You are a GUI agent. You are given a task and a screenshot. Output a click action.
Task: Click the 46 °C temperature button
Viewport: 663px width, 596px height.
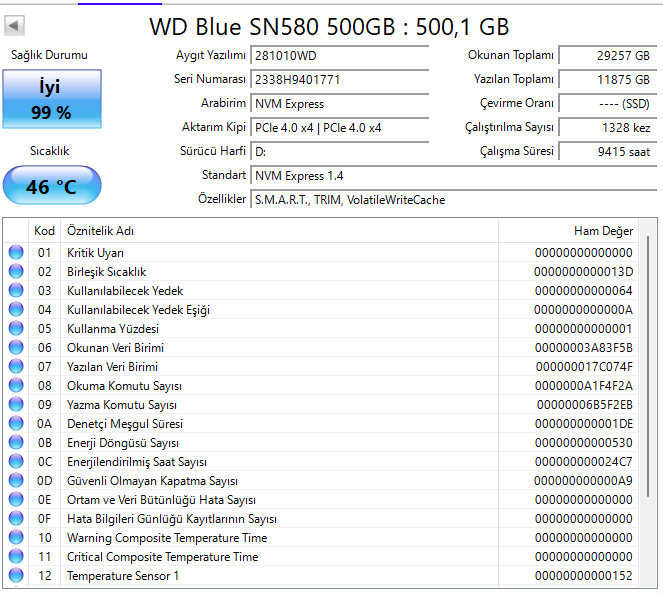(x=52, y=186)
